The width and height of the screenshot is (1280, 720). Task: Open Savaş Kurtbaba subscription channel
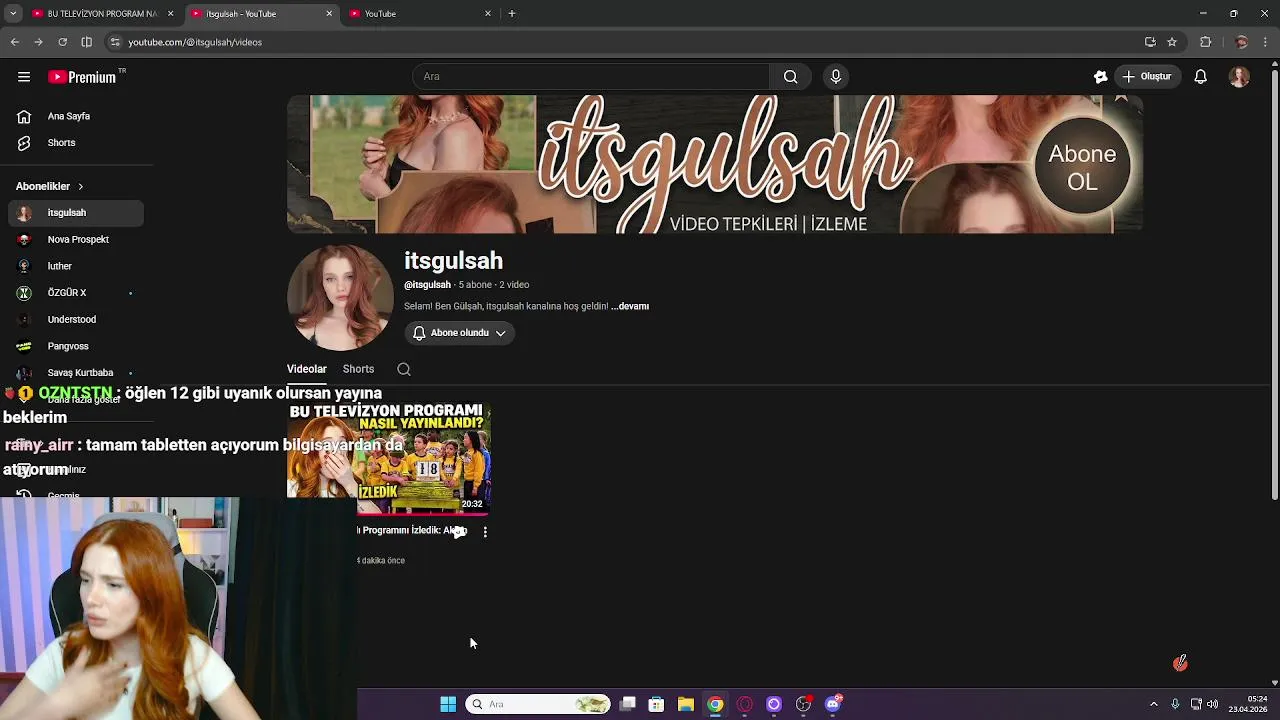pyautogui.click(x=76, y=372)
